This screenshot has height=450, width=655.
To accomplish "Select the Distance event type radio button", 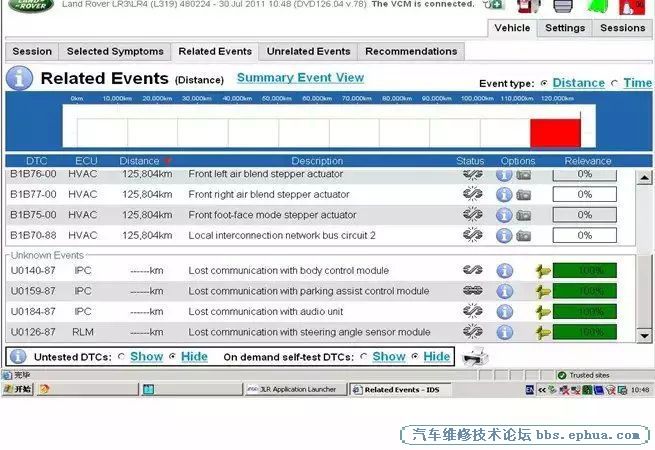I will (x=544, y=83).
